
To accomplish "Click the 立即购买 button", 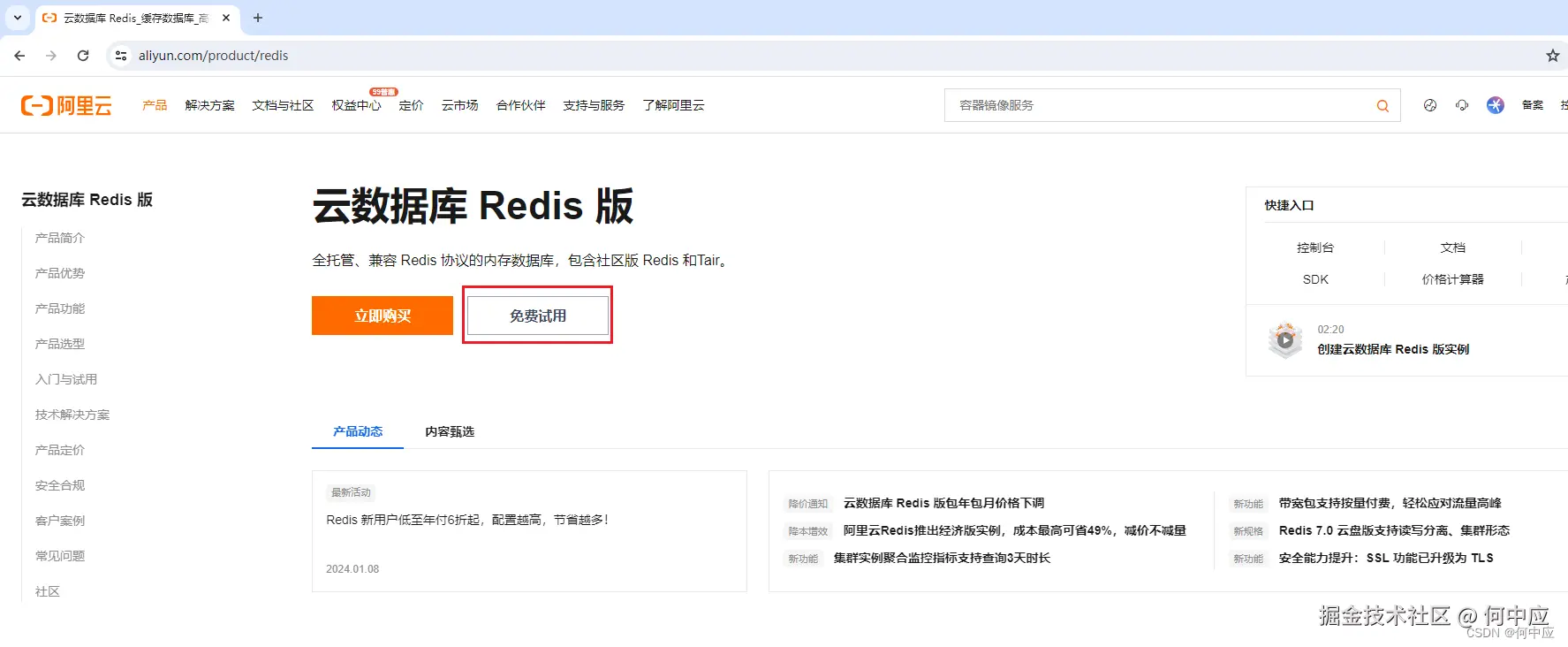I will 383,316.
